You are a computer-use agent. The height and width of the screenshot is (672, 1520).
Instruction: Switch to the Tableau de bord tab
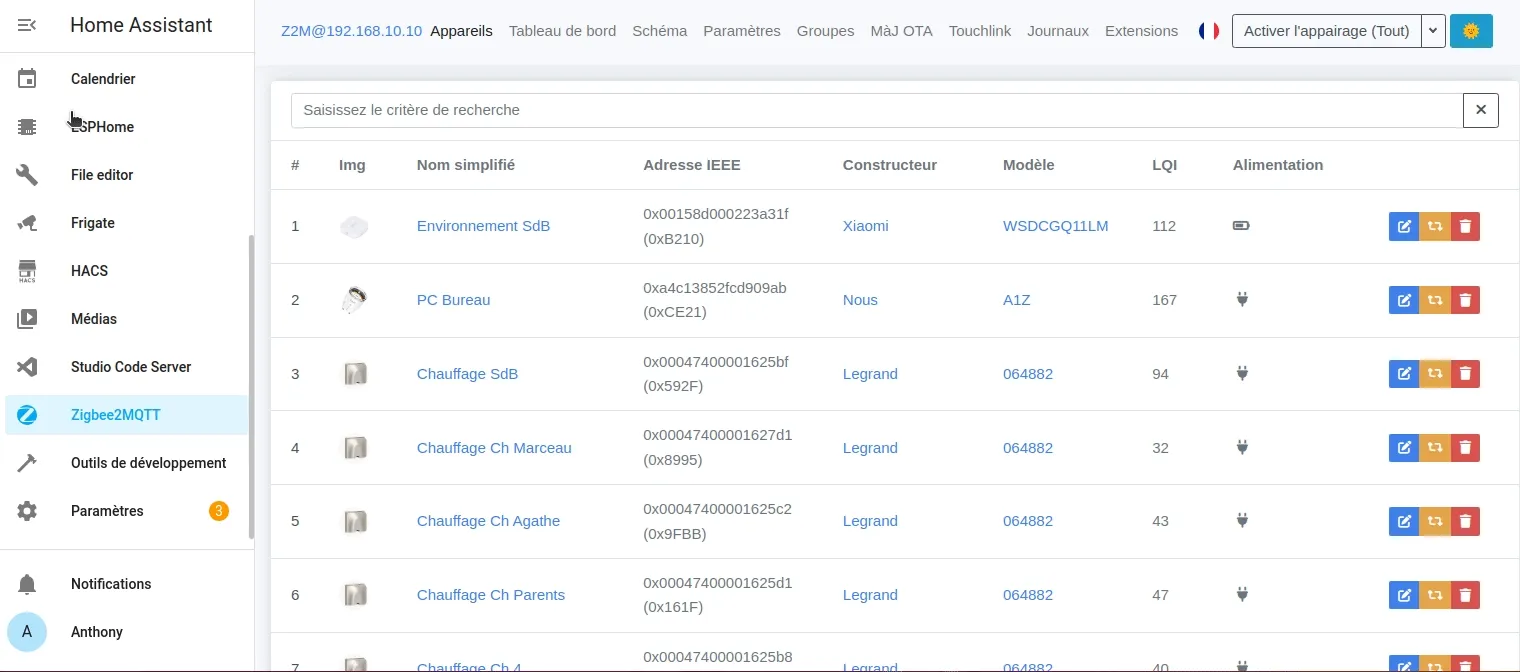click(562, 31)
